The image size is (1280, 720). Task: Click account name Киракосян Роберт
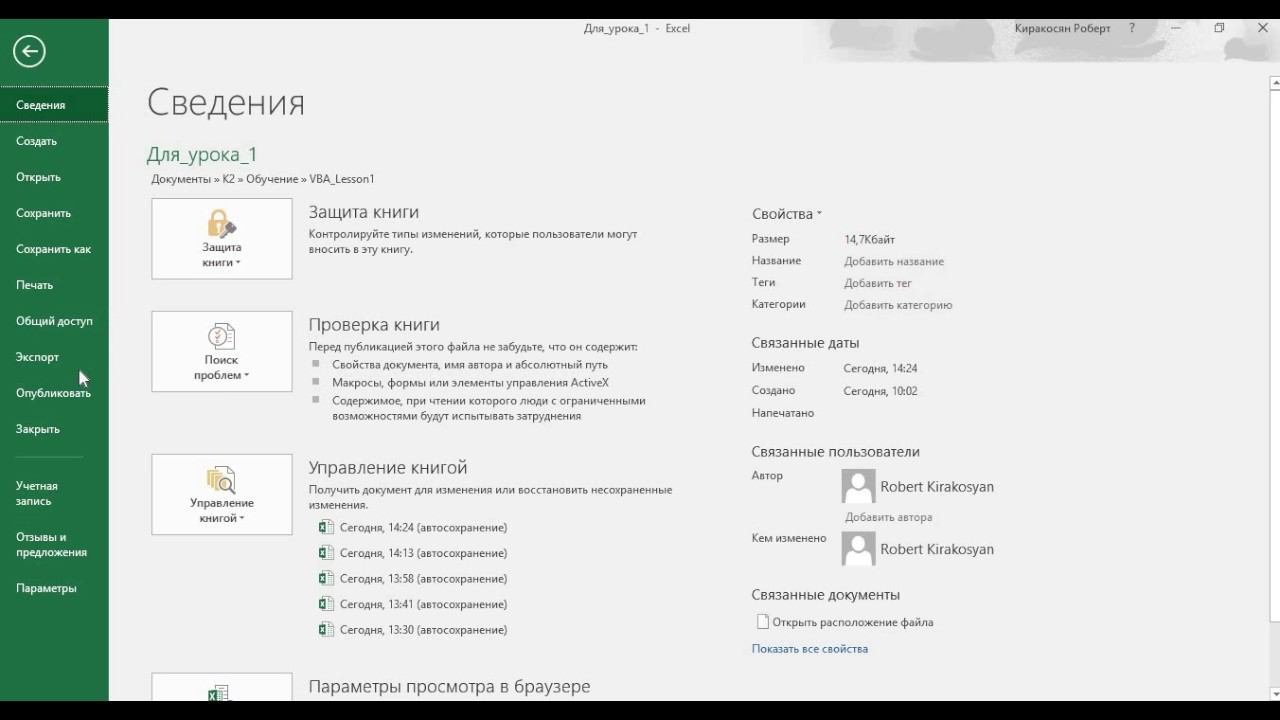coord(1062,28)
